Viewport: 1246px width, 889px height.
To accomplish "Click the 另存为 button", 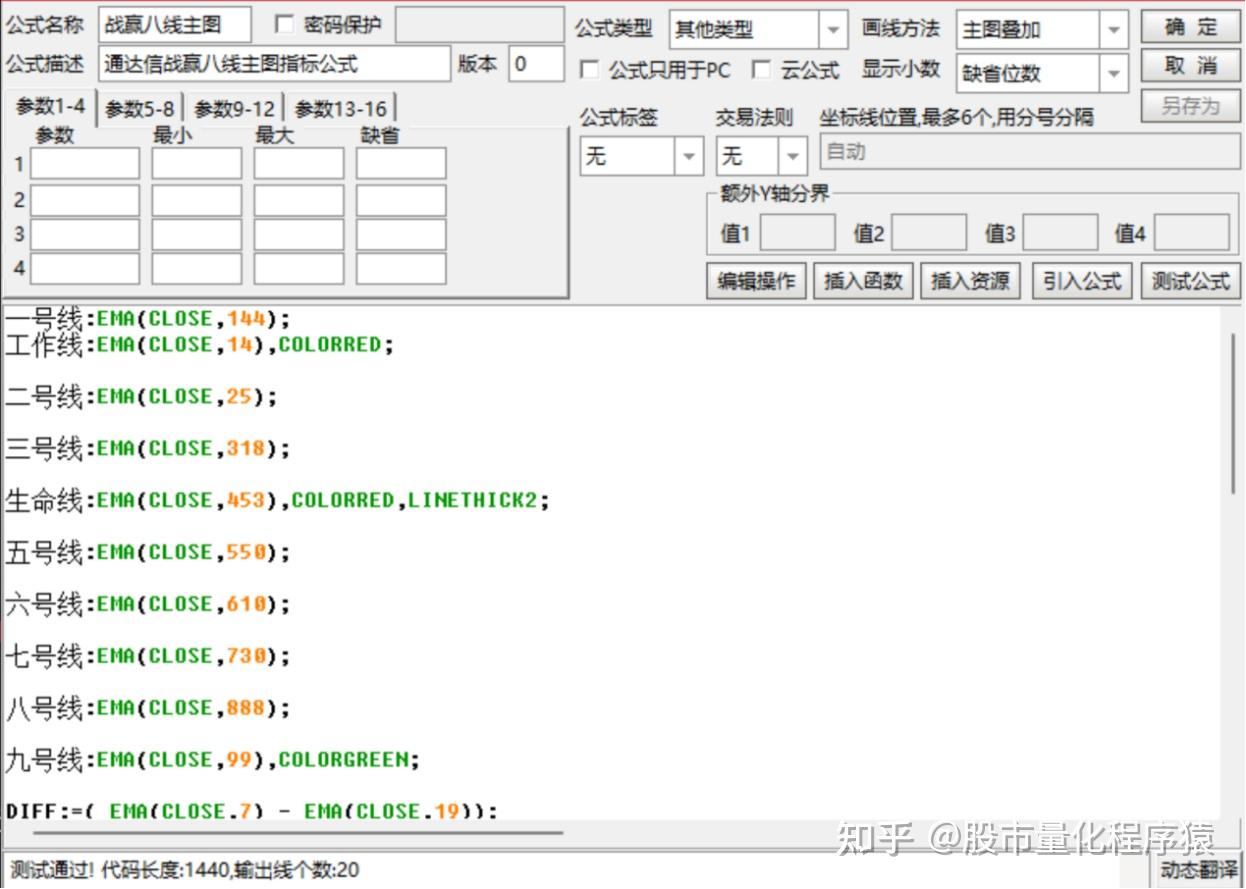I will (x=1191, y=106).
